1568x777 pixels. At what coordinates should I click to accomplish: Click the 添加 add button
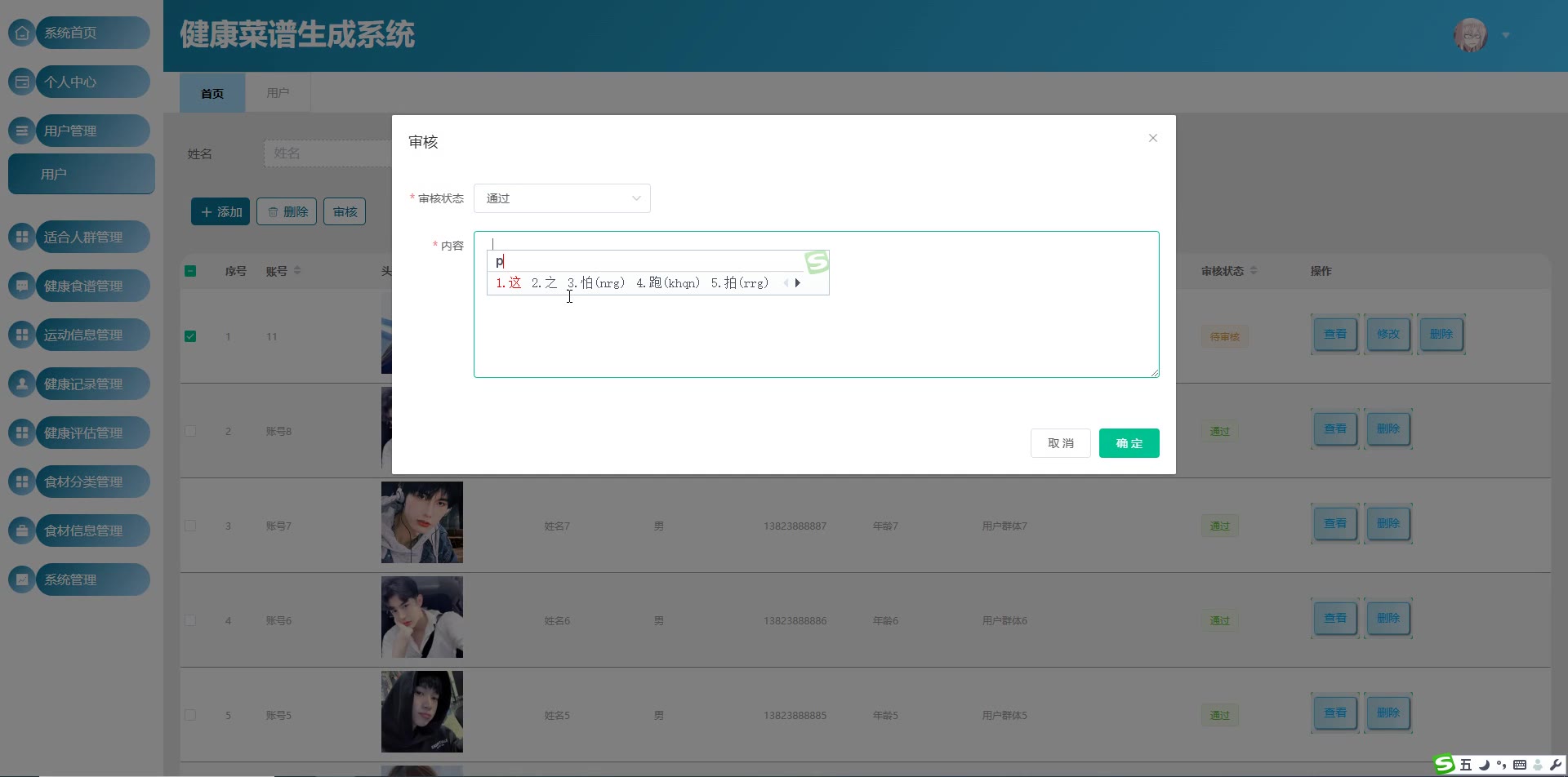point(221,211)
